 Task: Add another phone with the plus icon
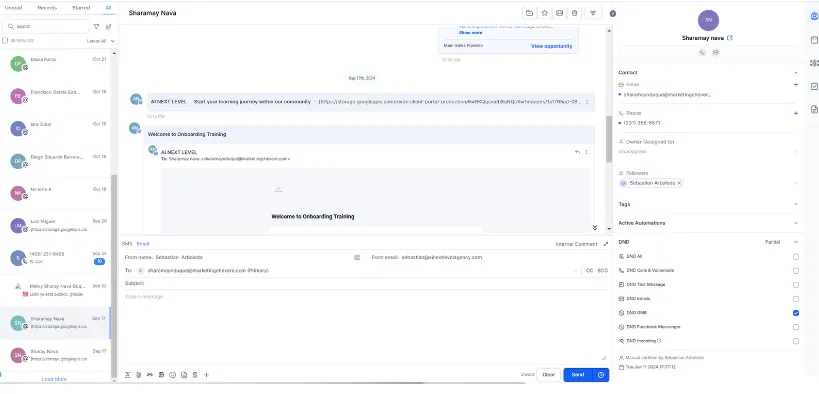796,113
